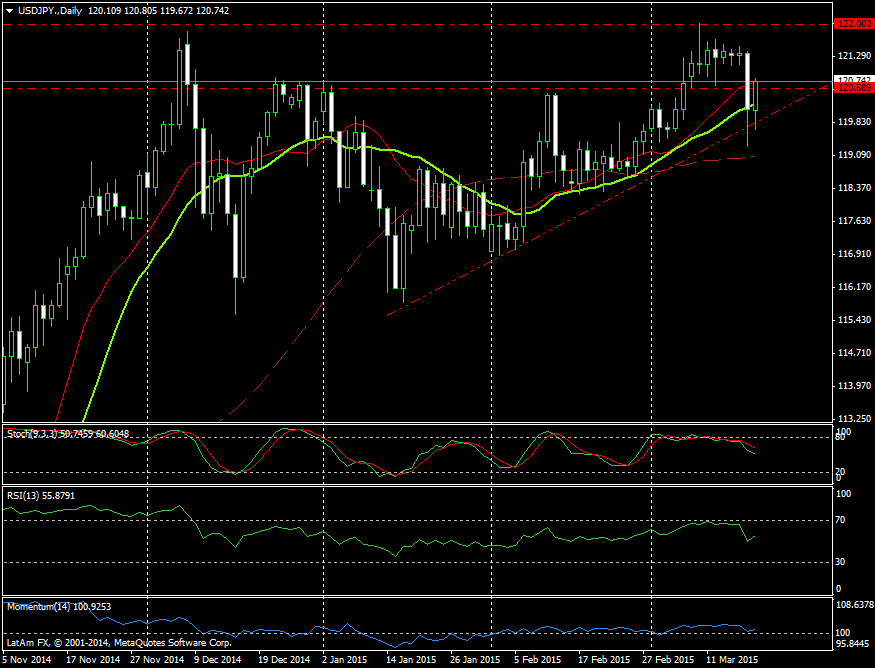
Task: Select the 122.000 red price level label
Action: tap(851, 24)
